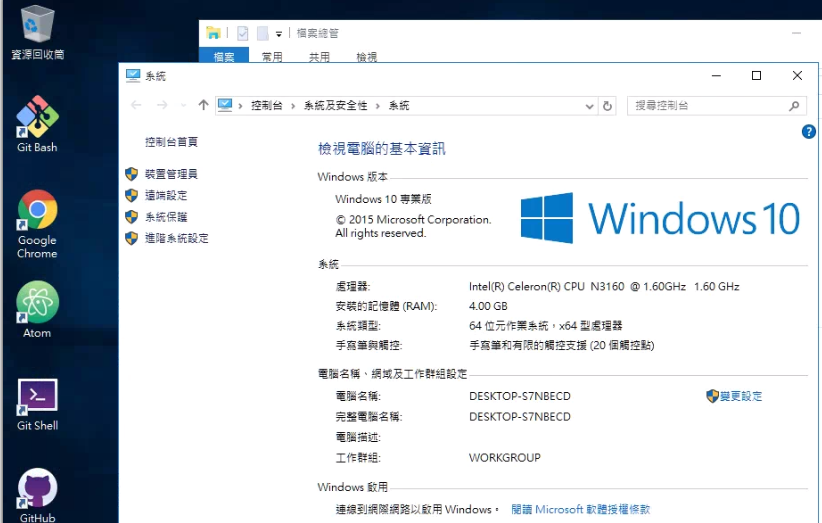Switch to 常用 tab in File Explorer
Viewport: 822px width, 523px height.
click(272, 57)
